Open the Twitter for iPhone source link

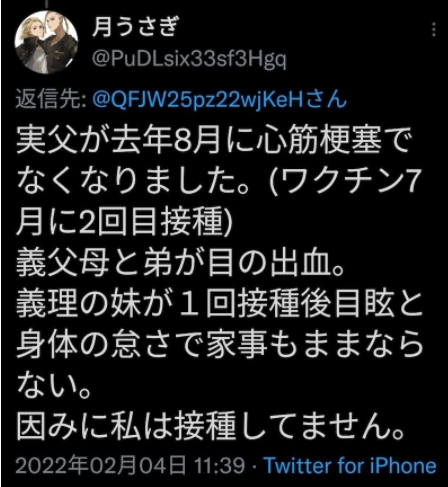[x=350, y=465]
